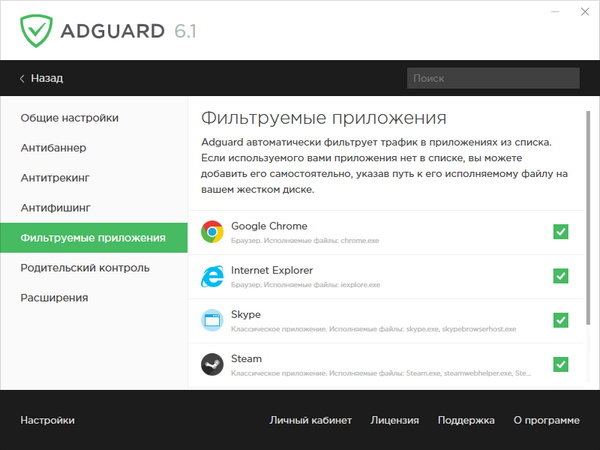
Task: Disable filtering for Internet Explorer
Action: 561,276
